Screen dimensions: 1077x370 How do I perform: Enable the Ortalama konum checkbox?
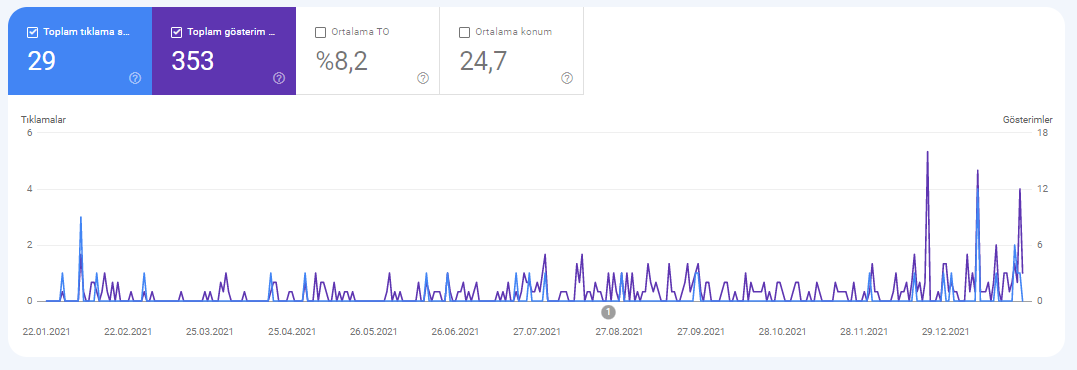click(x=464, y=32)
